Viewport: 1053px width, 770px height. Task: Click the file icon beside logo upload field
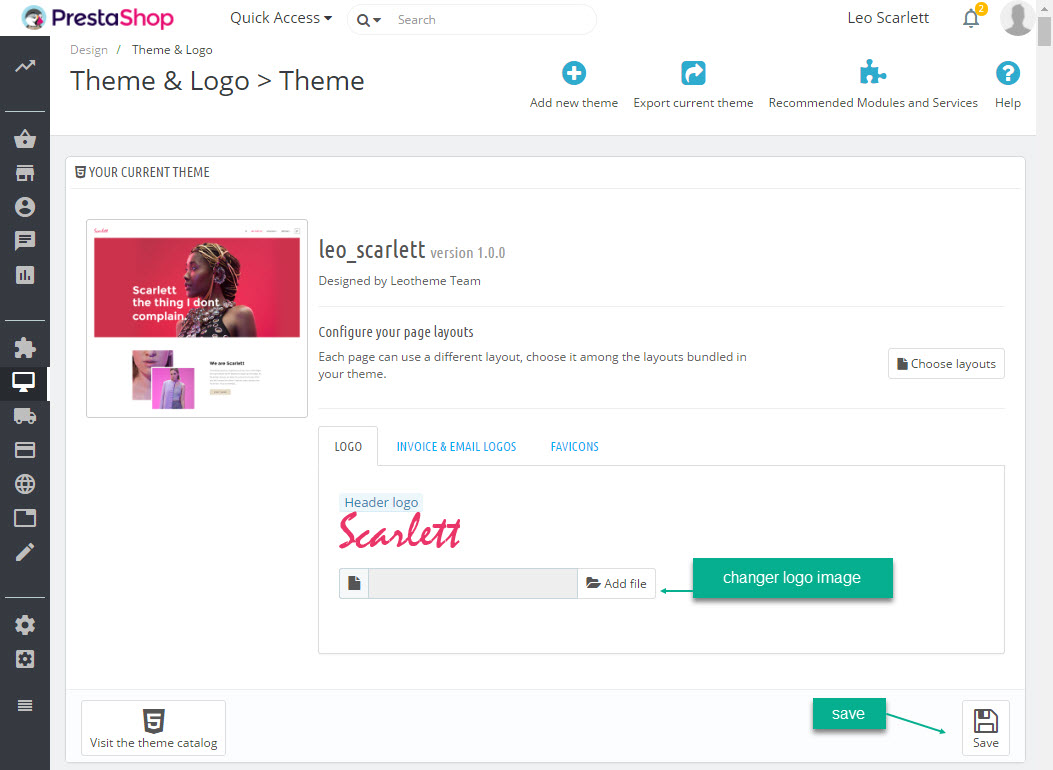coord(354,583)
